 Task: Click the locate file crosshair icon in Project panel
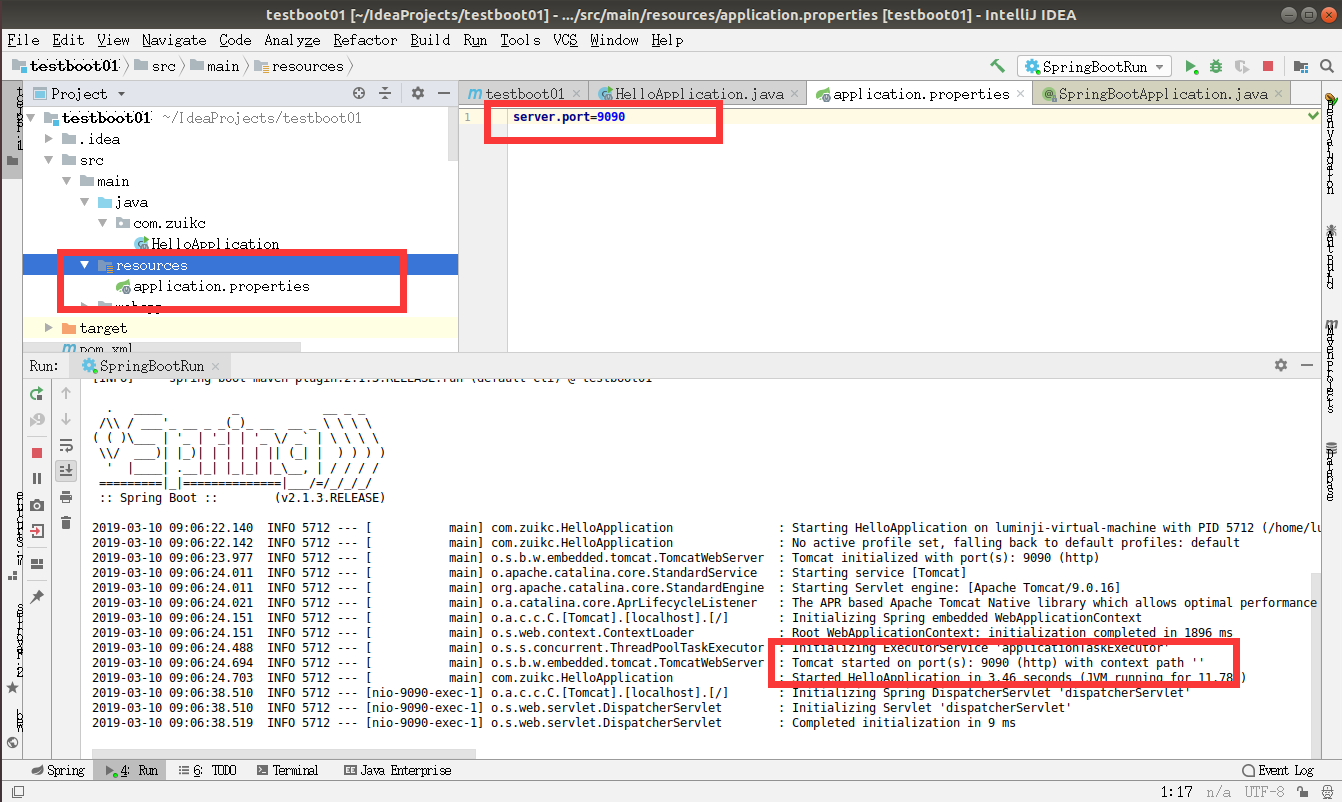point(359,93)
